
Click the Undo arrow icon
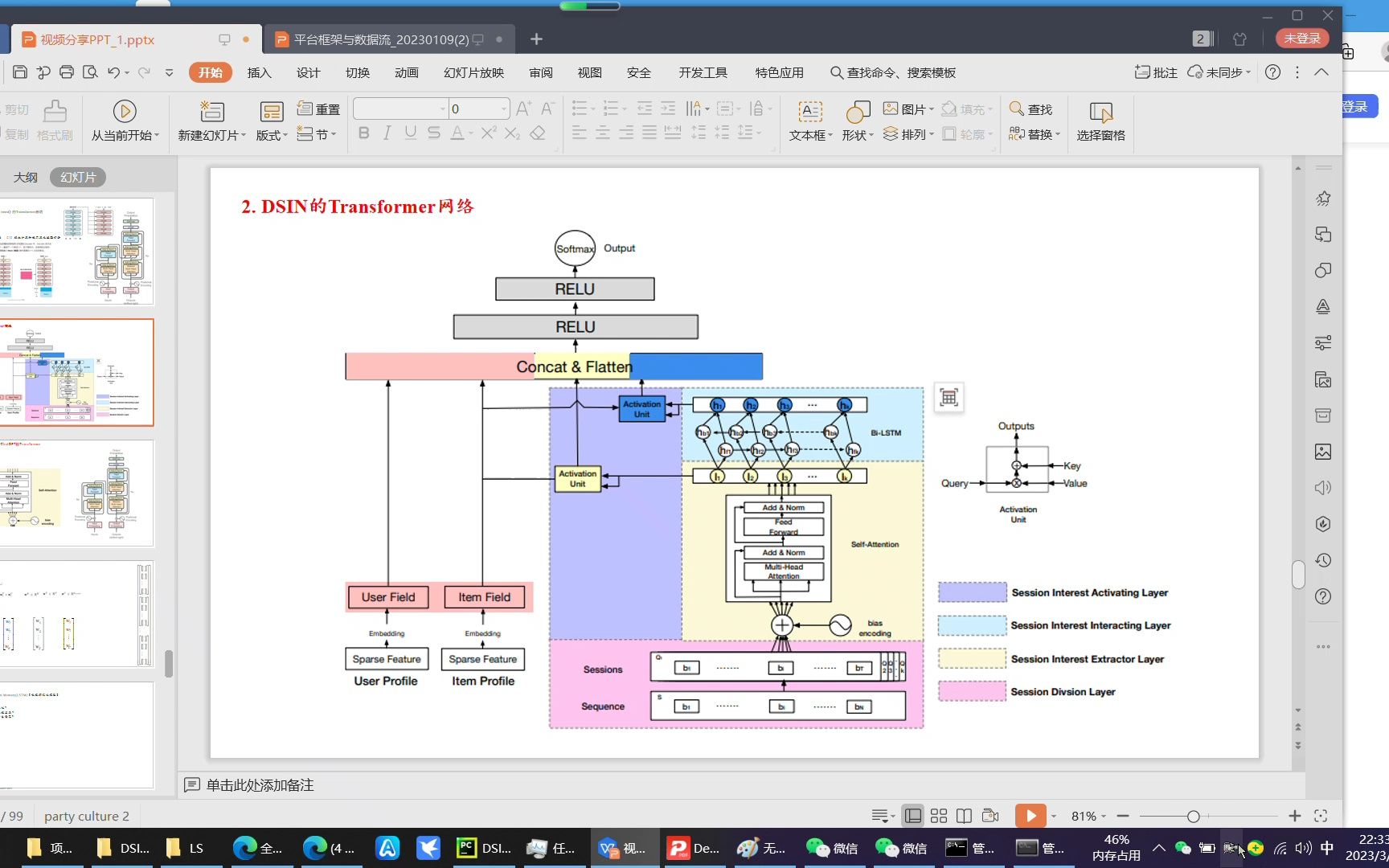click(113, 72)
